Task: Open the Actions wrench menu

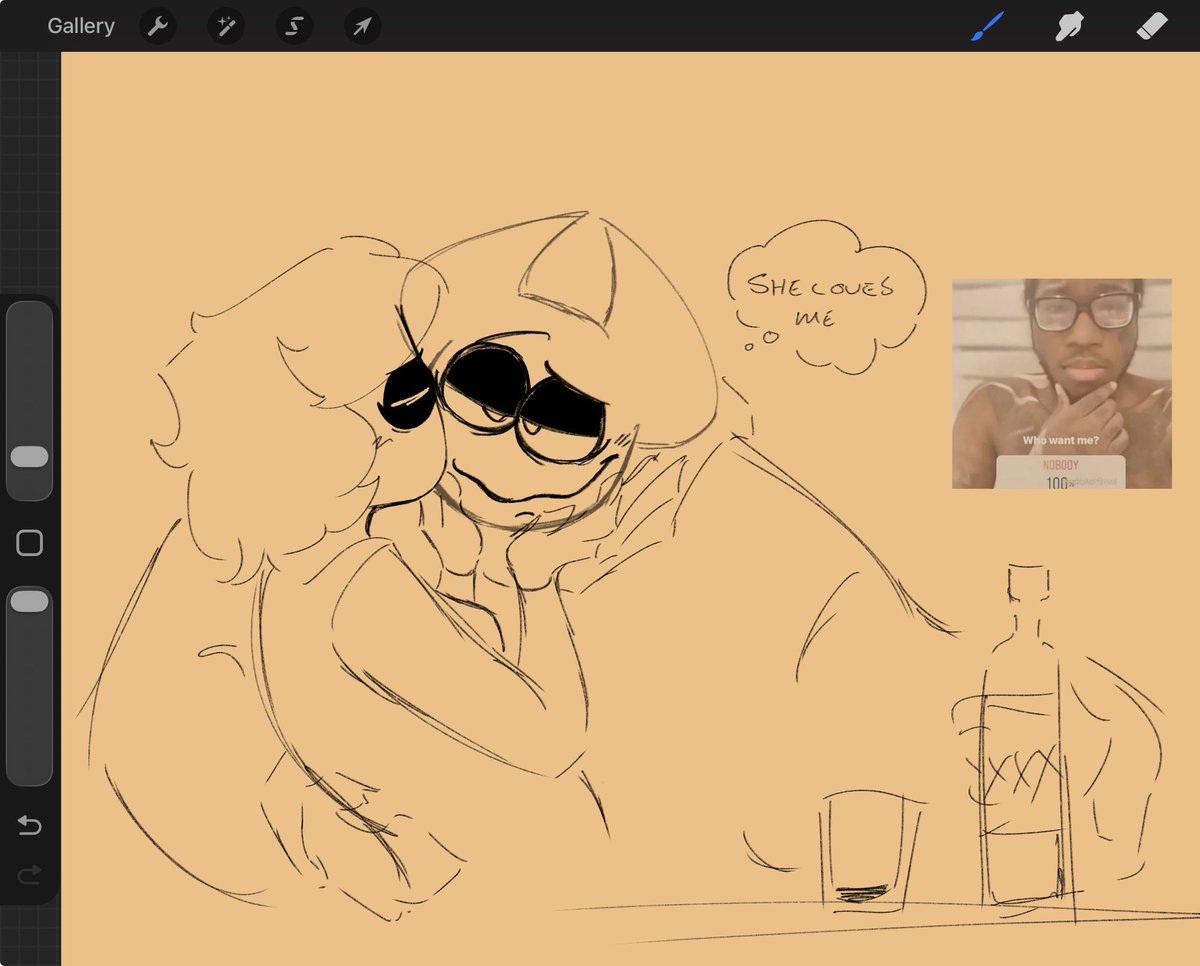Action: pos(158,26)
